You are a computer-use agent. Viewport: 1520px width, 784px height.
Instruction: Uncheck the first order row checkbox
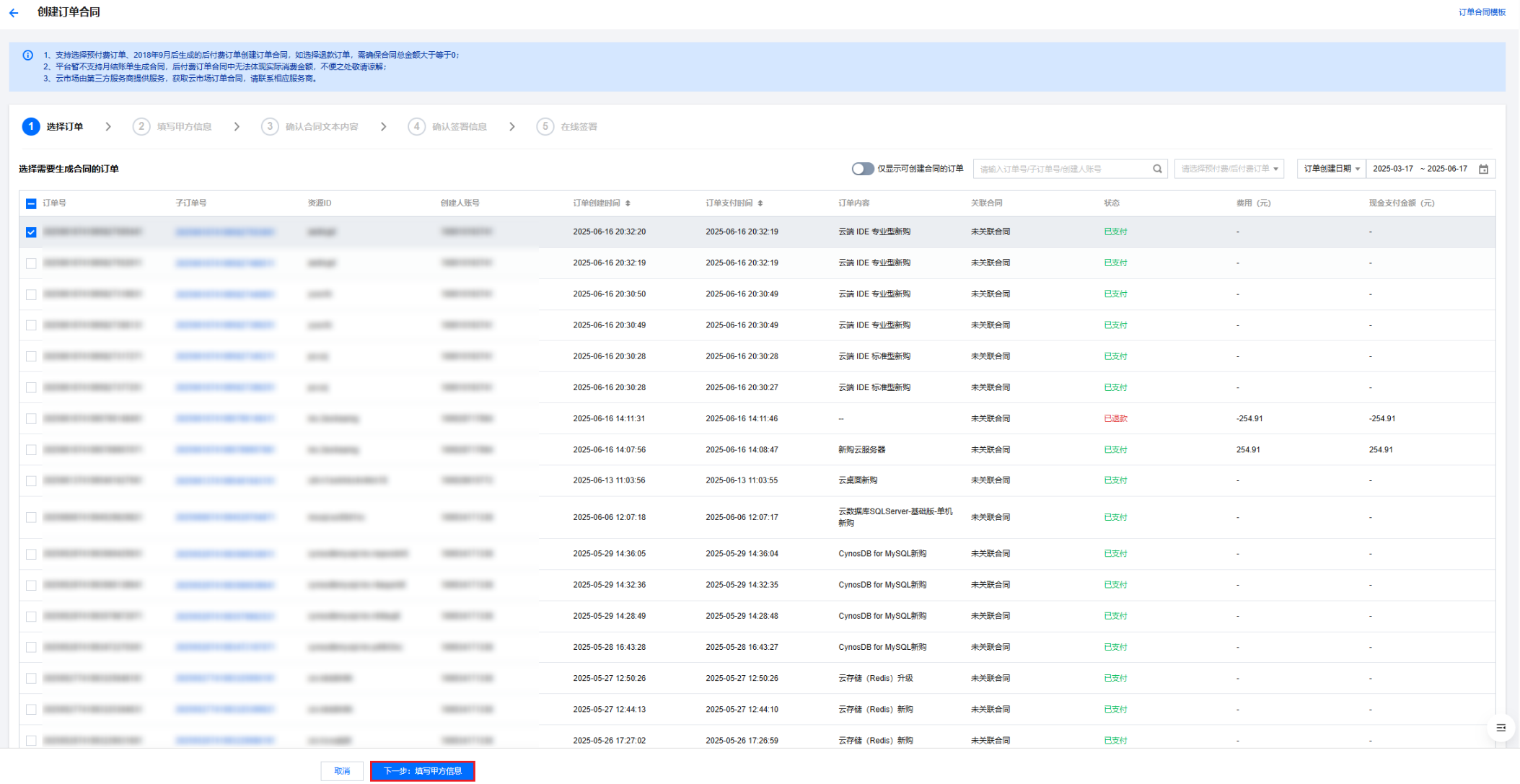31,232
